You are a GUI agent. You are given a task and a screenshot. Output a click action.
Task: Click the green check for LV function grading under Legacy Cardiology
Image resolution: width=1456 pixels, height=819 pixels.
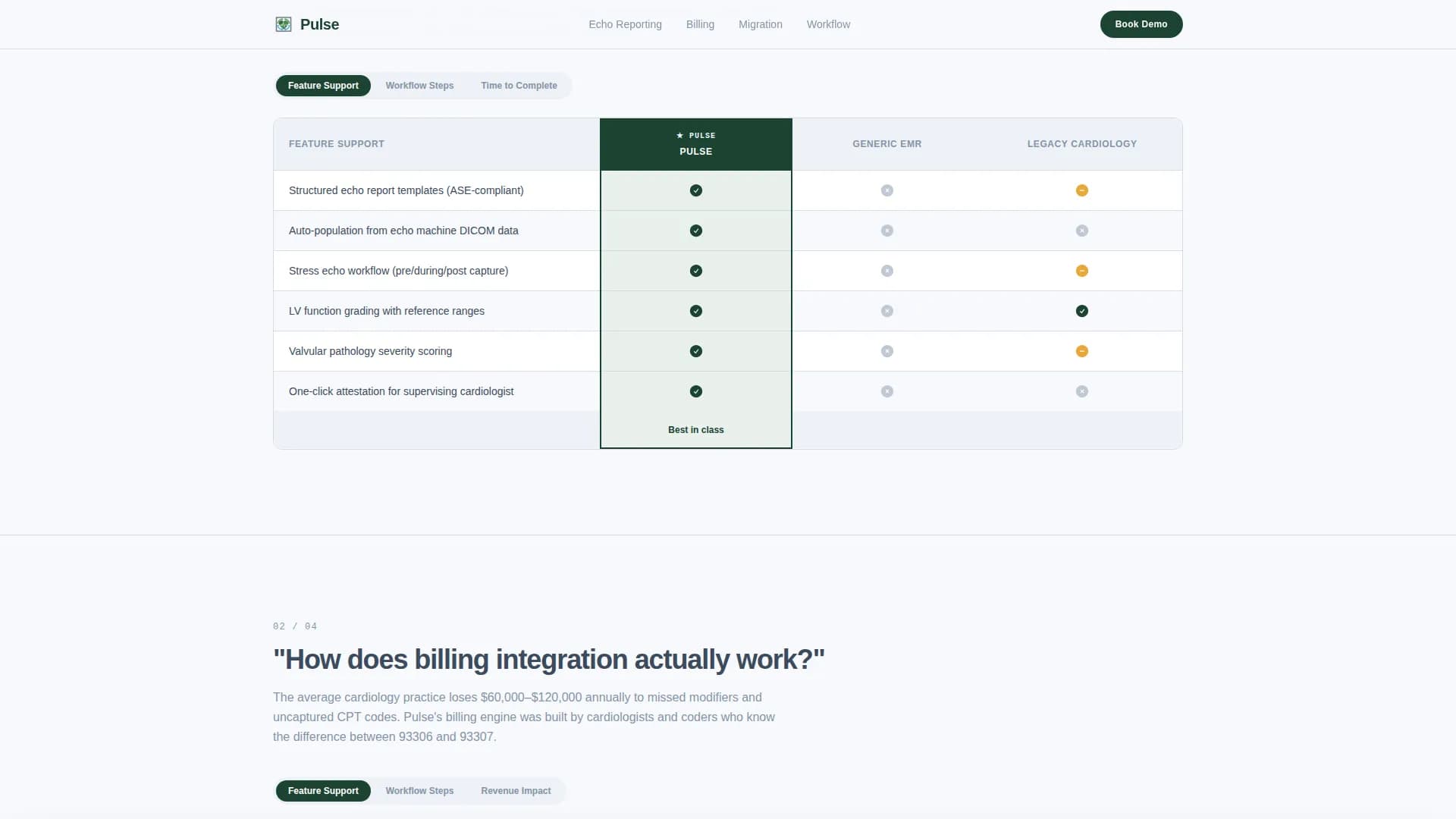(x=1082, y=310)
